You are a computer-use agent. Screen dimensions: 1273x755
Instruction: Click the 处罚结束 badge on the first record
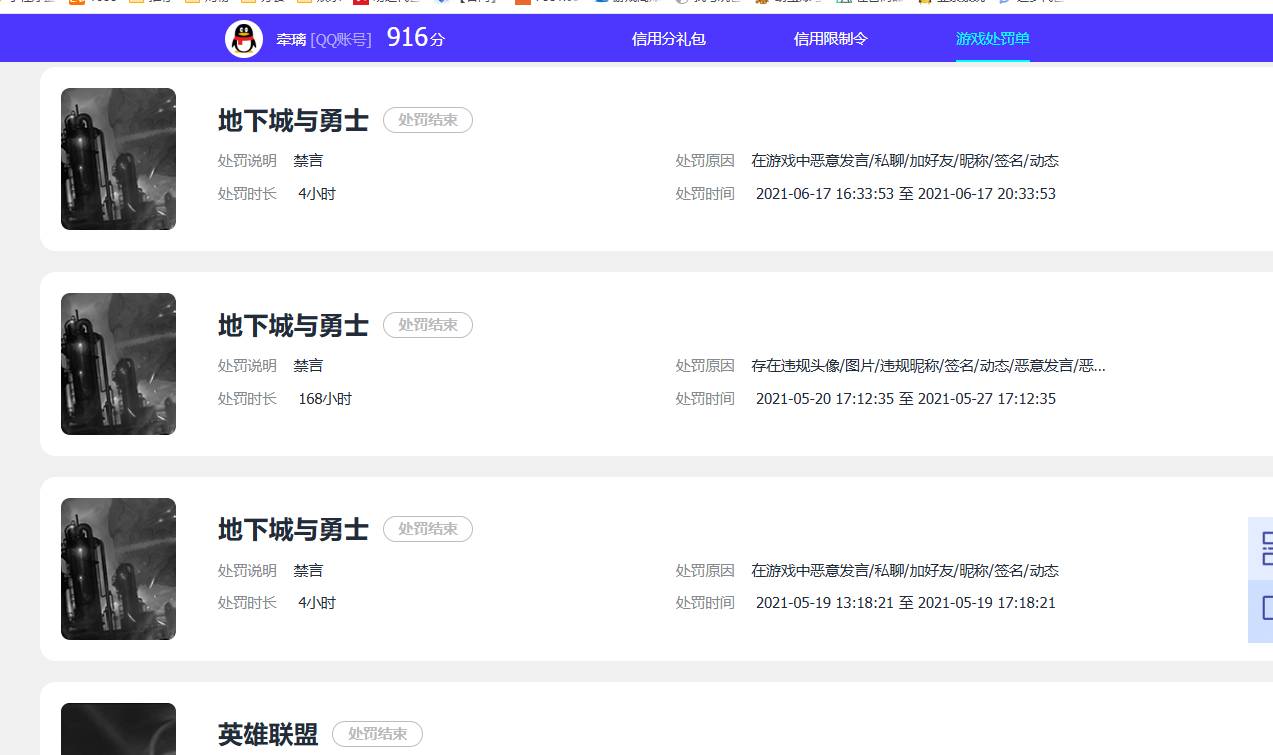(x=428, y=120)
